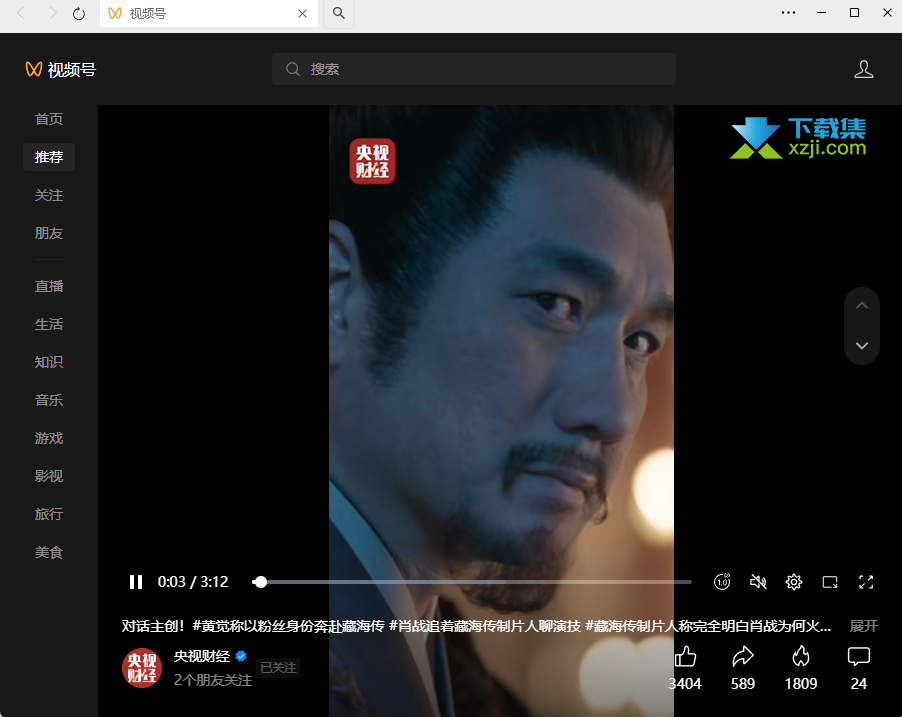Navigate back with left arrow
The height and width of the screenshot is (717, 902).
point(21,13)
